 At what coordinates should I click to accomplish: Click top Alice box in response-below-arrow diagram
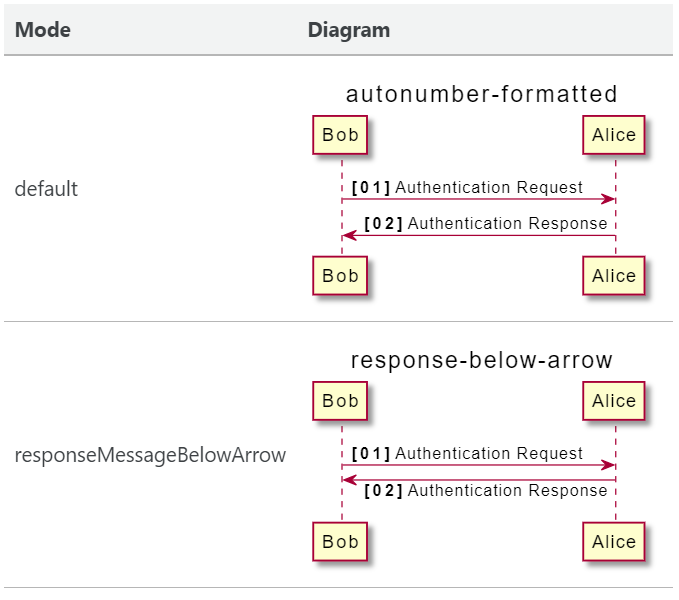[x=614, y=401]
